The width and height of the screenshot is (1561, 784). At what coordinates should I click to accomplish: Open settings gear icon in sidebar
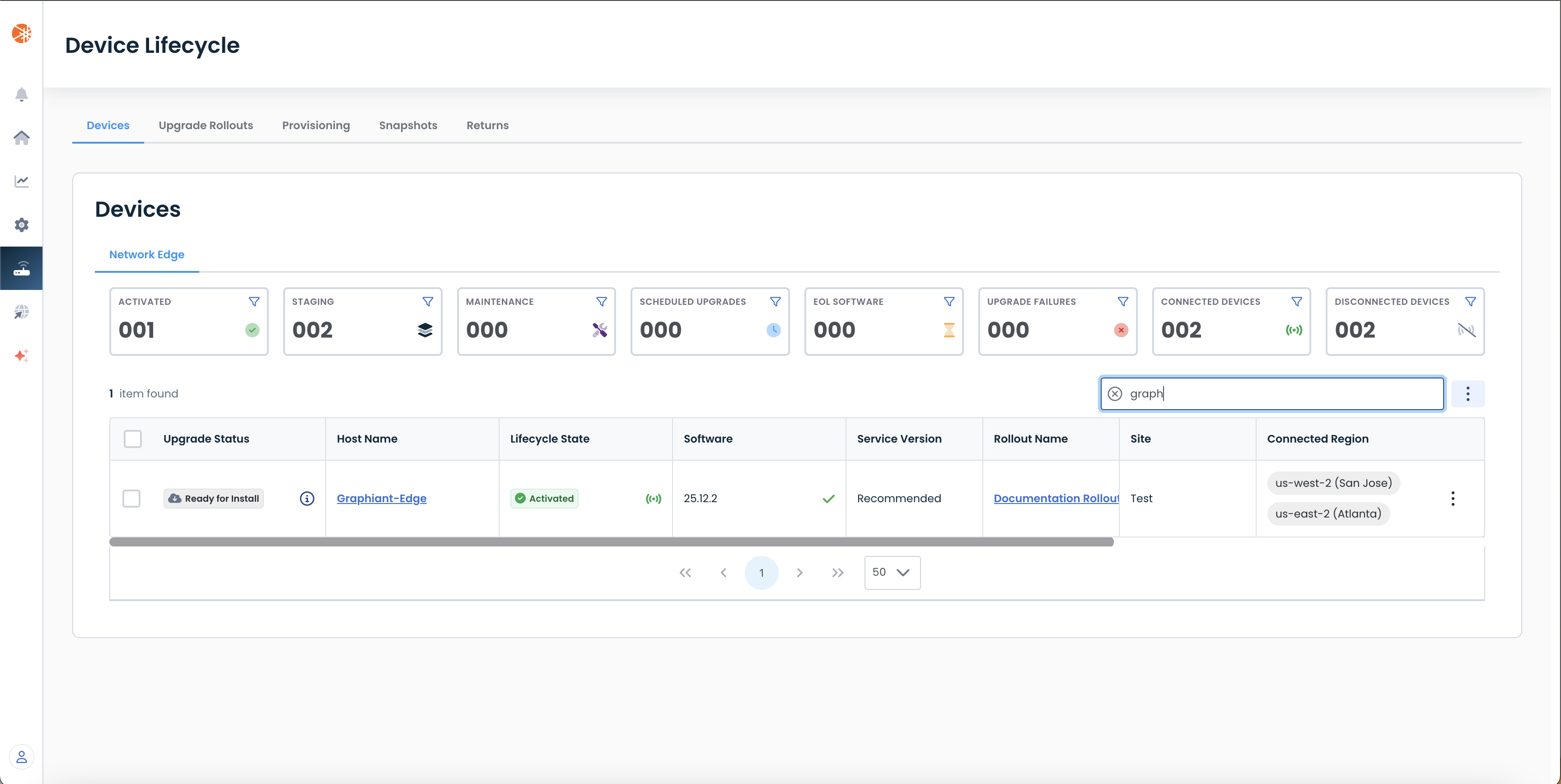click(x=22, y=225)
